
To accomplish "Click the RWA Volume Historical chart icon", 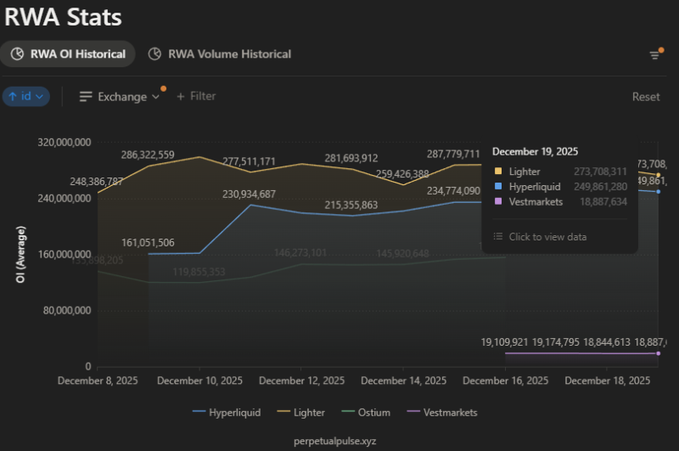I will point(155,54).
